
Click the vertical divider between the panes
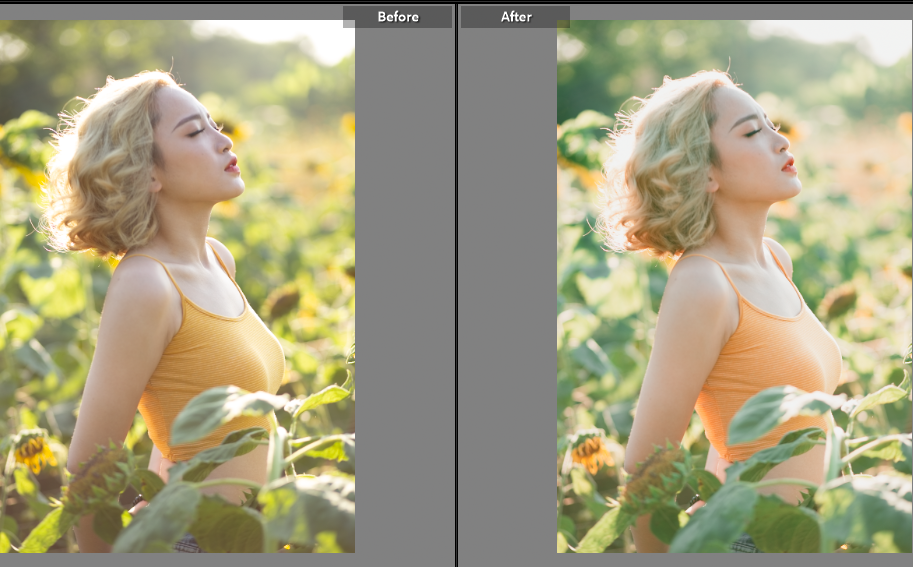456,290
